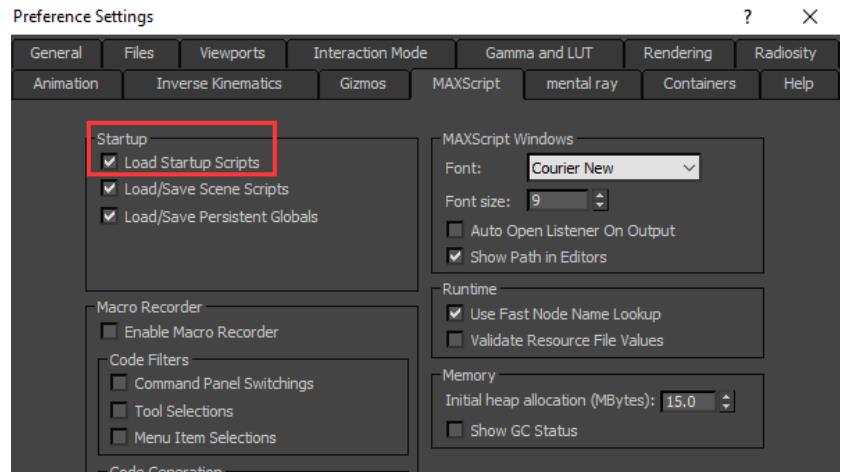This screenshot has width=847, height=472.
Task: Toggle Load/Save Persistent Globals checkbox
Action: point(109,216)
